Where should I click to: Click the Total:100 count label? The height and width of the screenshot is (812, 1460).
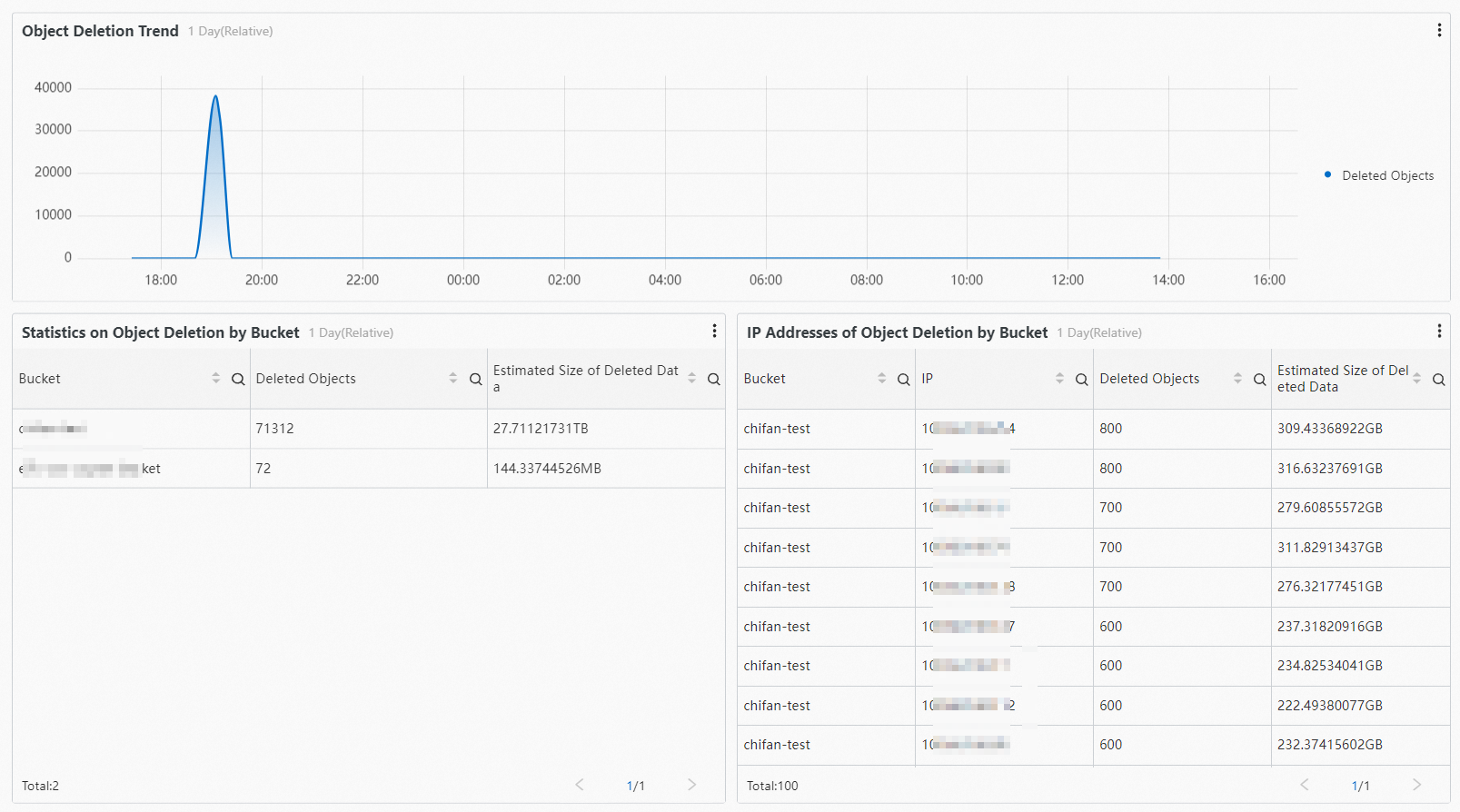pyautogui.click(x=772, y=786)
